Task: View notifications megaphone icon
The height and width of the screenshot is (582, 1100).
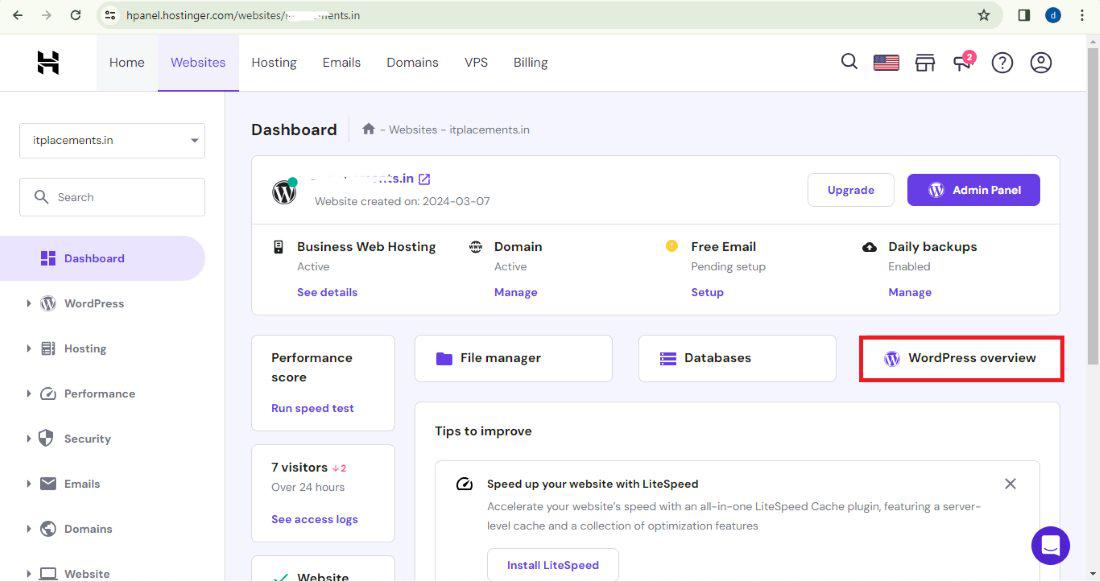Action: pyautogui.click(x=963, y=62)
